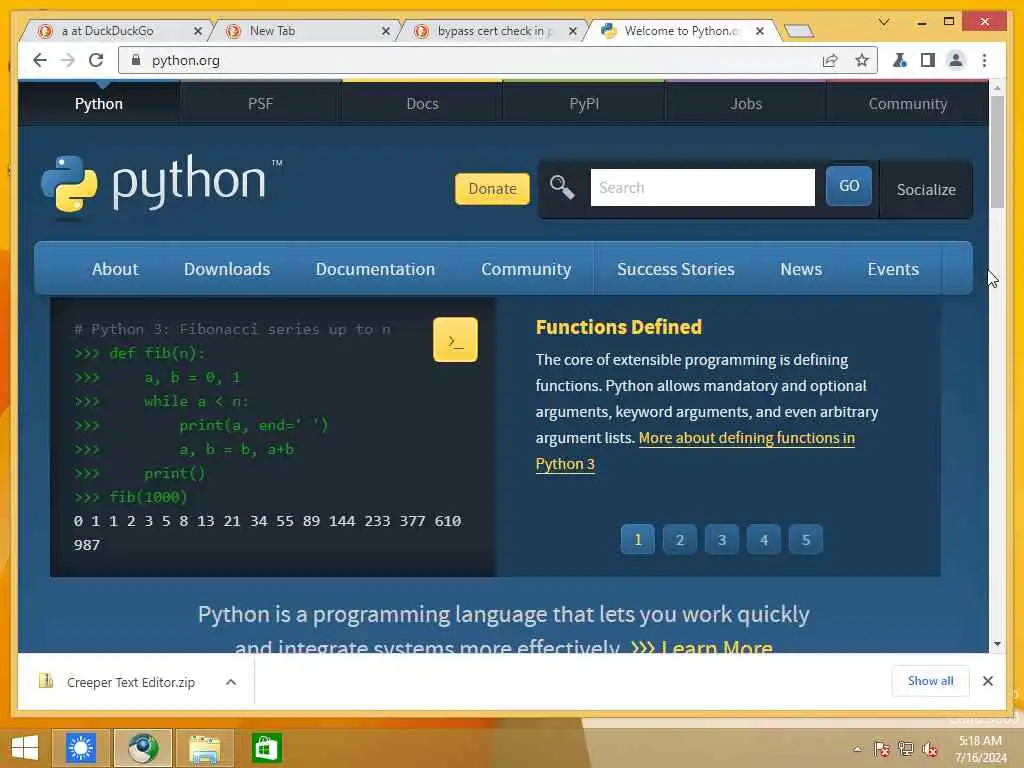Select slide 1 in the carousel
This screenshot has height=768, width=1024.
click(637, 540)
